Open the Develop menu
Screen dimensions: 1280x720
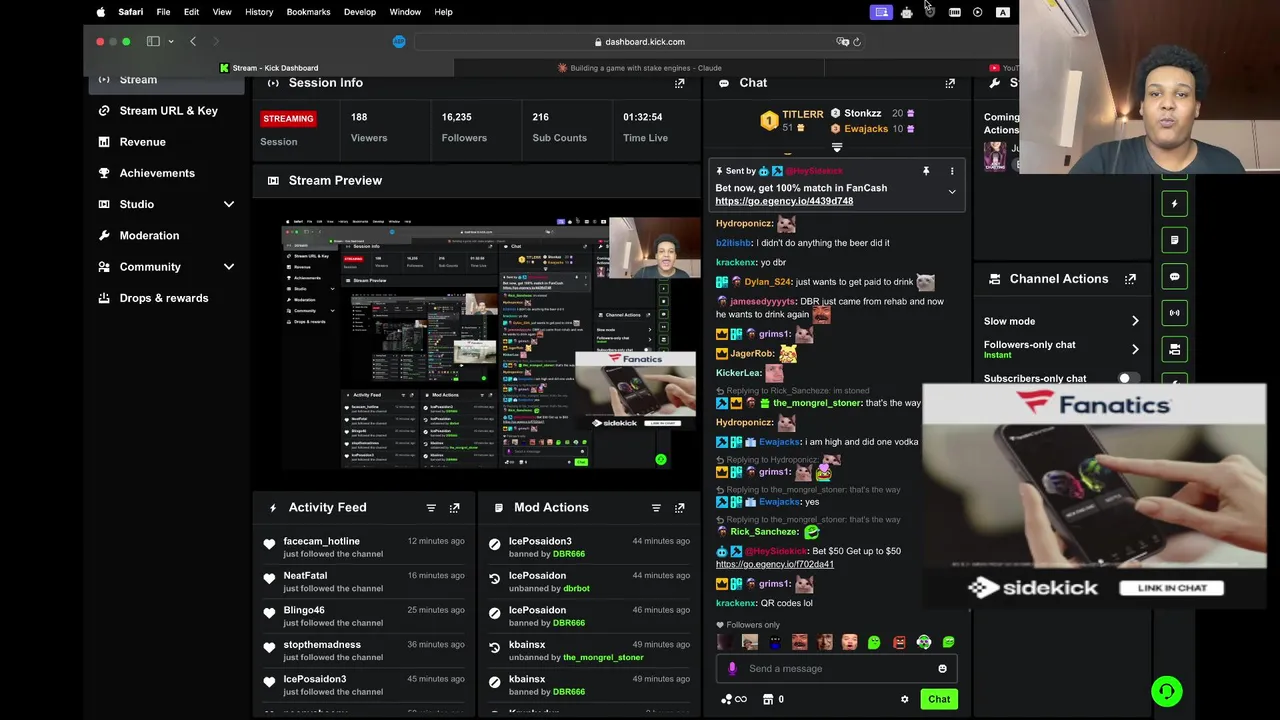coord(360,12)
